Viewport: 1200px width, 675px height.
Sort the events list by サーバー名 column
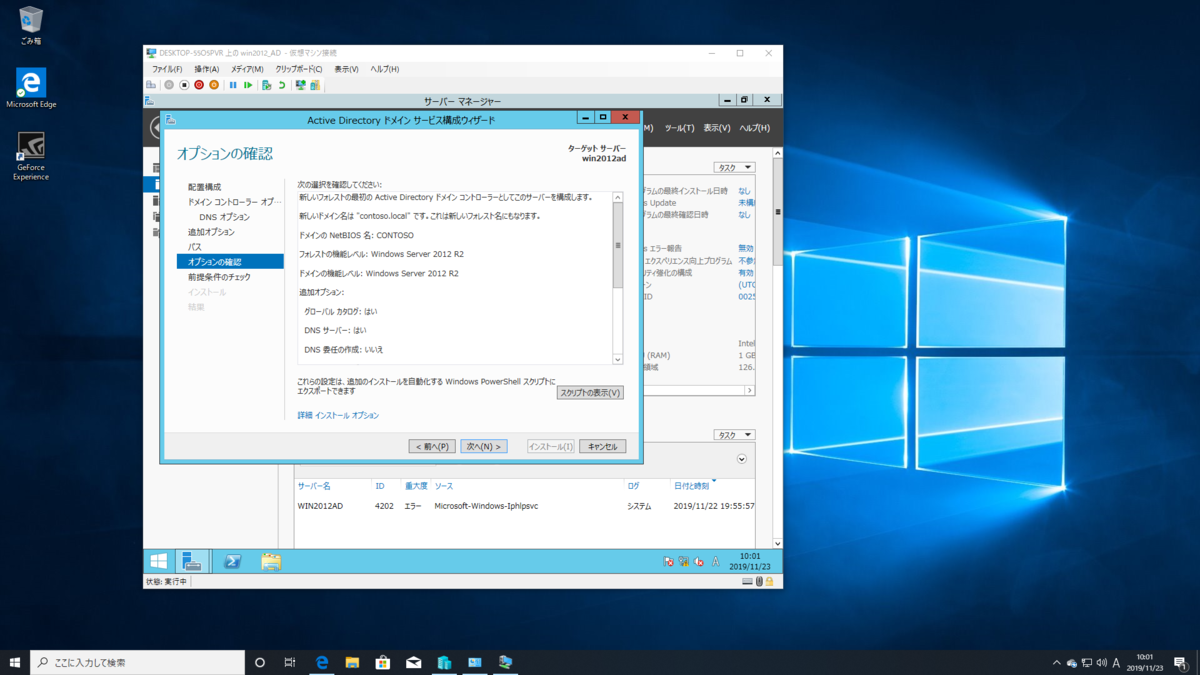(314, 486)
